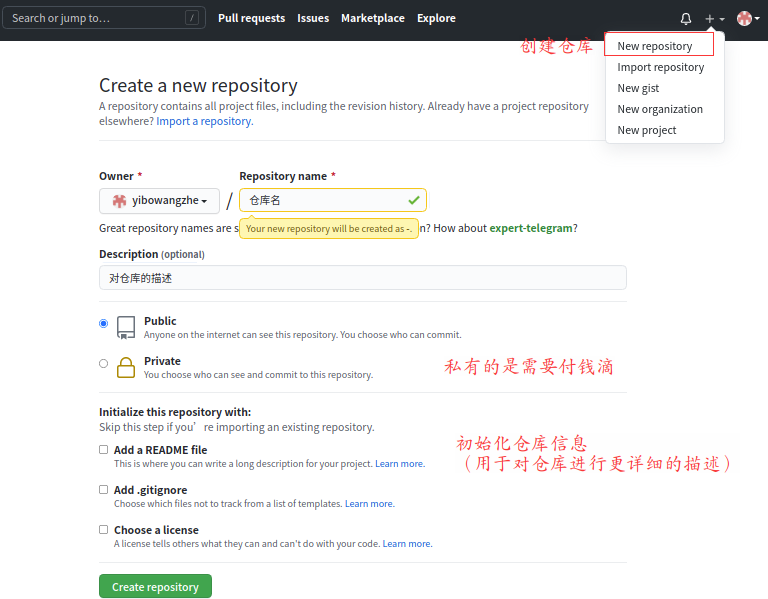The width and height of the screenshot is (768, 599).
Task: Click the Create repository button
Action: (x=155, y=586)
